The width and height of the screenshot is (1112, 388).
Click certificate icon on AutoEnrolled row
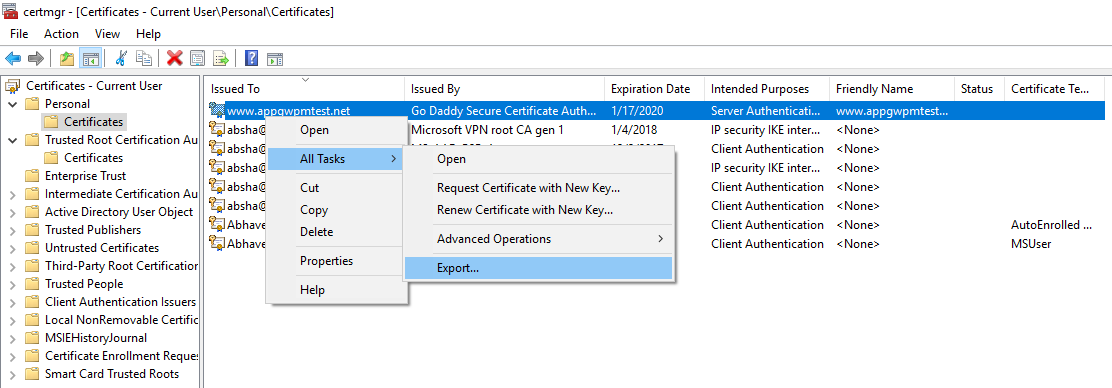coord(216,224)
